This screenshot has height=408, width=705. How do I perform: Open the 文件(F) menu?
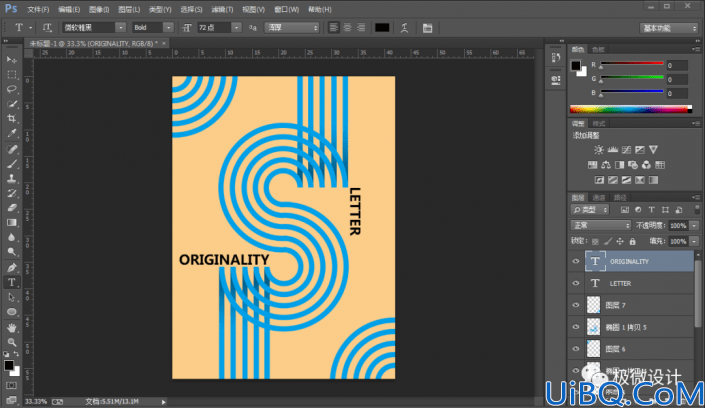point(38,9)
